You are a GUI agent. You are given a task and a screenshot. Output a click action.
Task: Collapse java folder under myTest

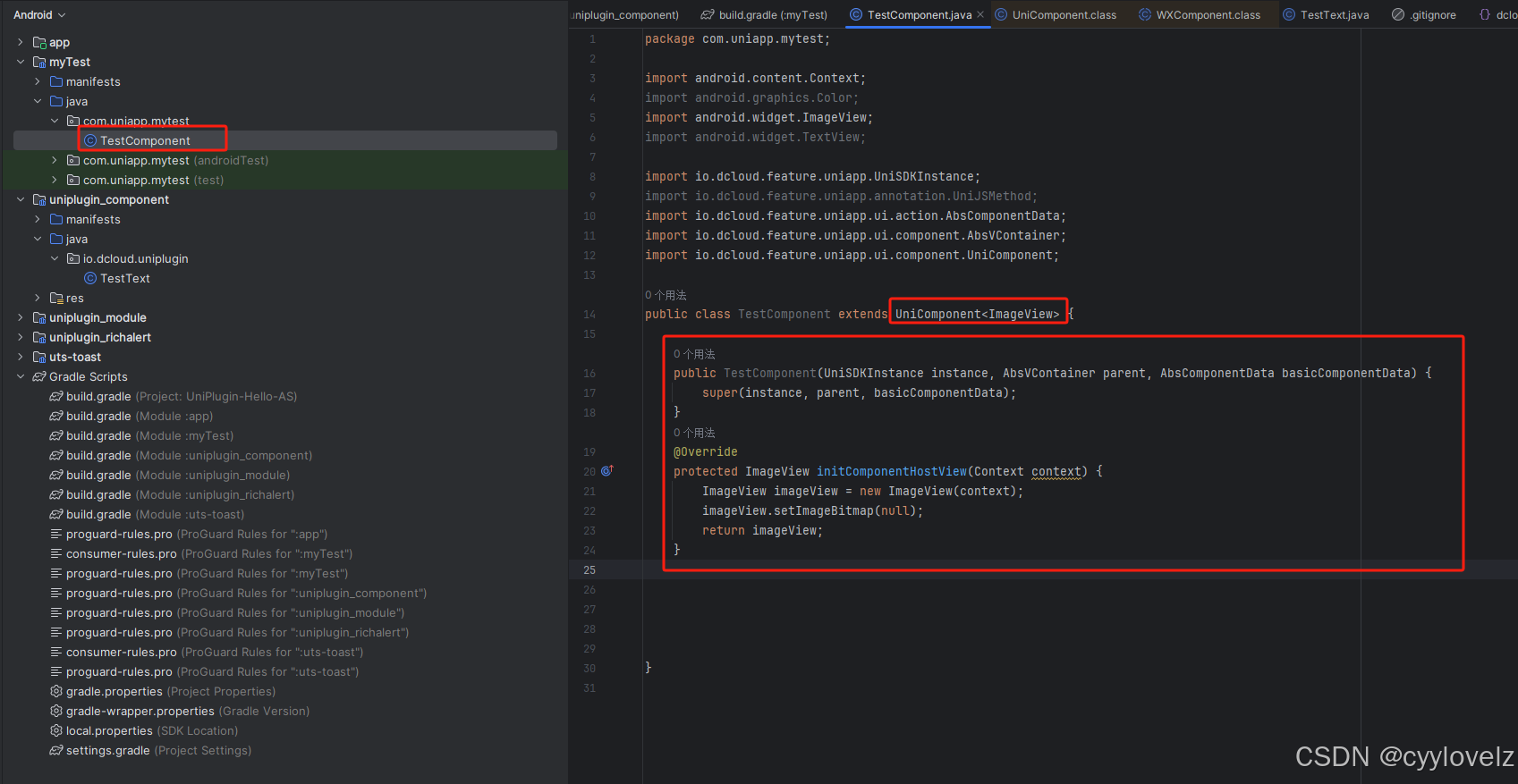[x=38, y=101]
